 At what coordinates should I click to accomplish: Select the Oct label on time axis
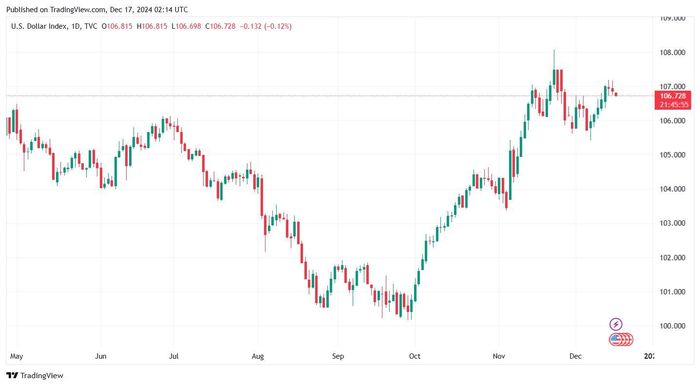[x=415, y=356]
